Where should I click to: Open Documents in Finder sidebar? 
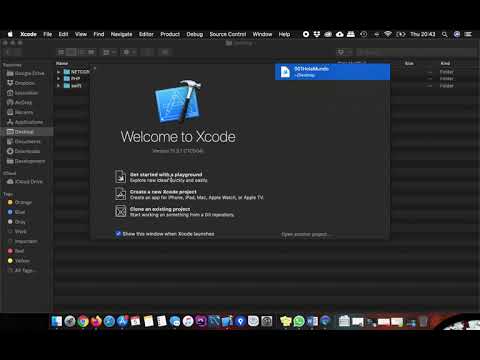tap(24, 141)
